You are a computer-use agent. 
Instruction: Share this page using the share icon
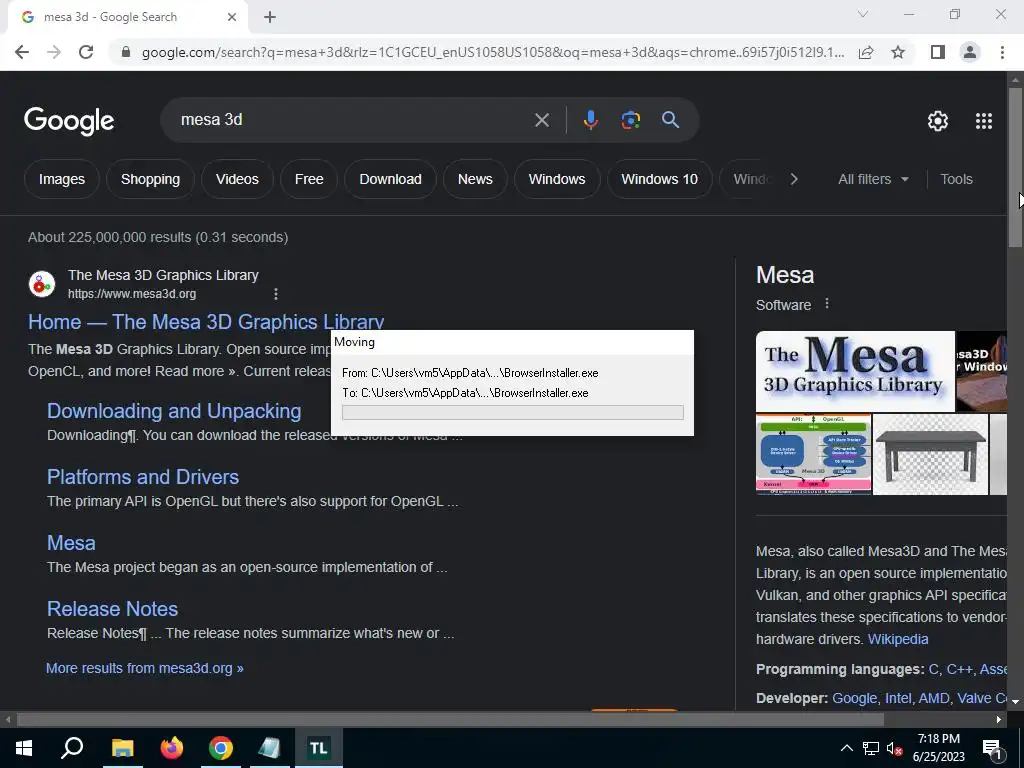point(866,52)
